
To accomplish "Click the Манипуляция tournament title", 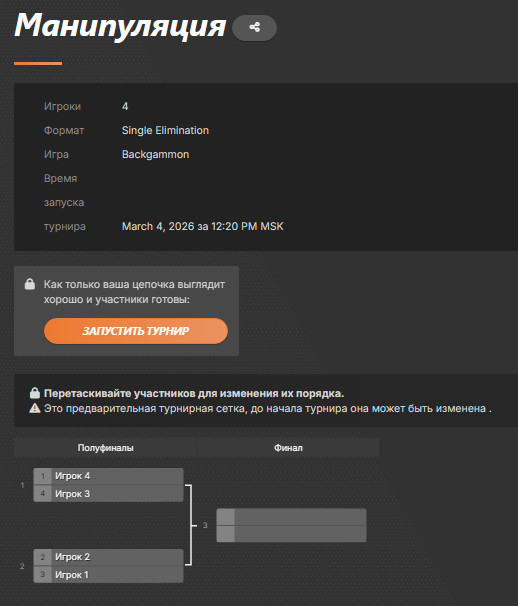I will (120, 26).
